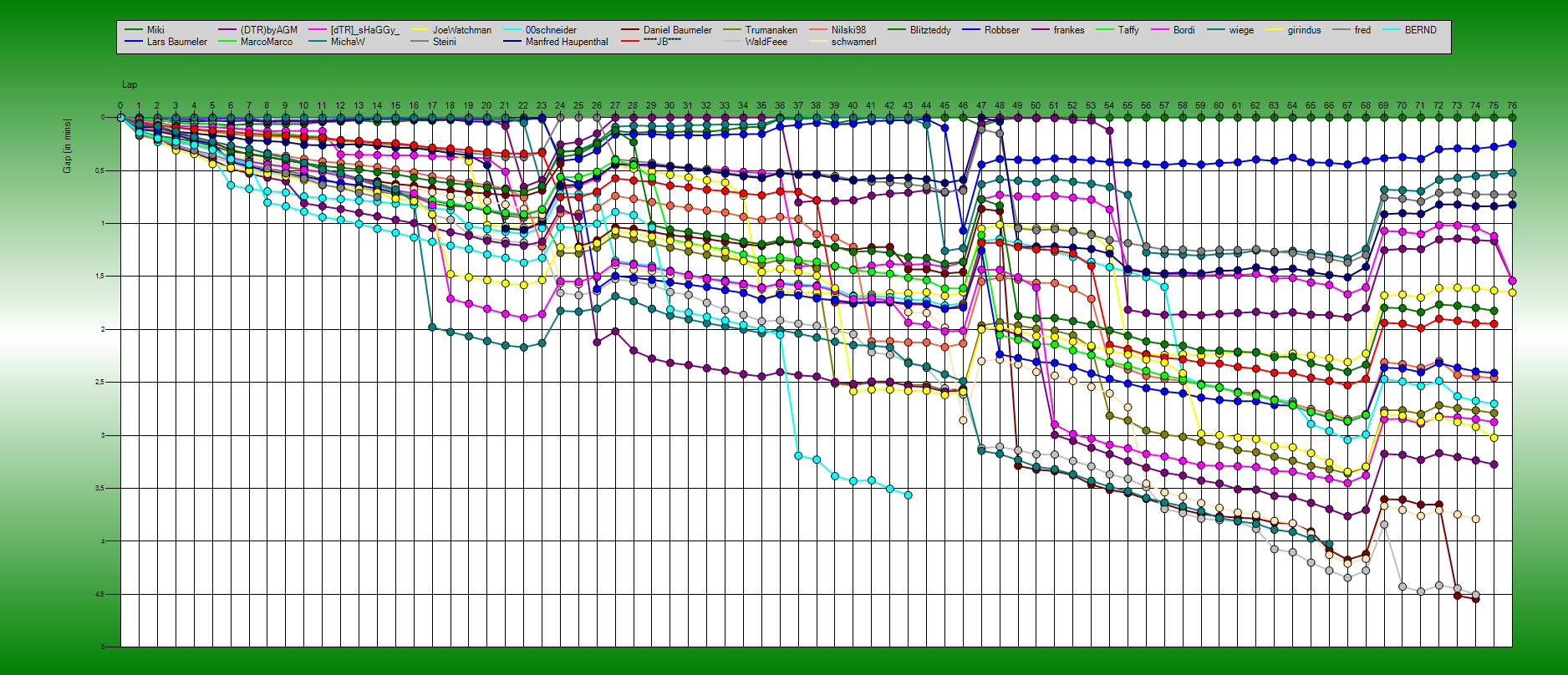Click the Nilski98 legend entry
The height and width of the screenshot is (675, 1568).
pyautogui.click(x=849, y=30)
